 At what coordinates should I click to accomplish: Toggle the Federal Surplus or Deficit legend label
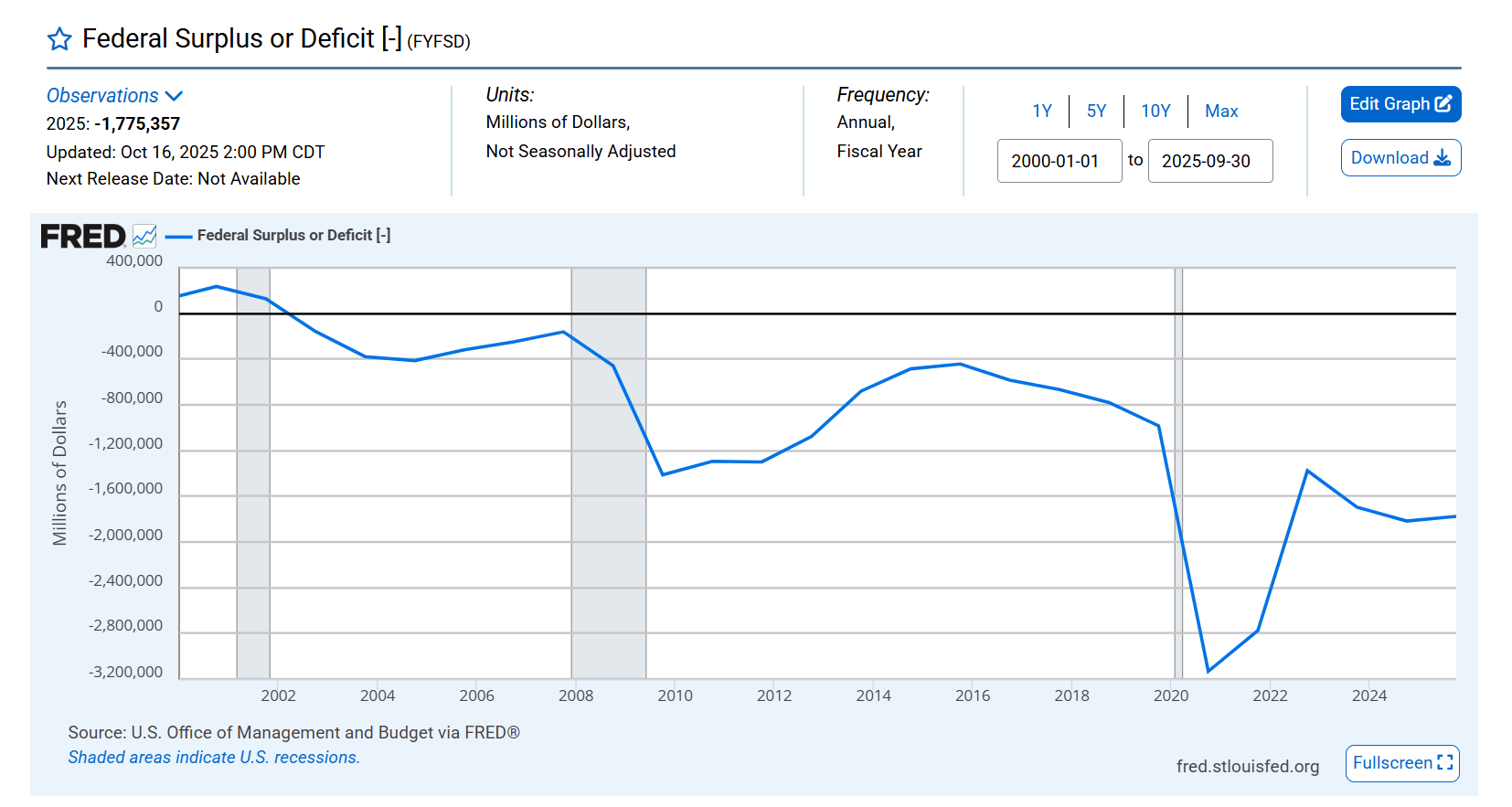(293, 236)
